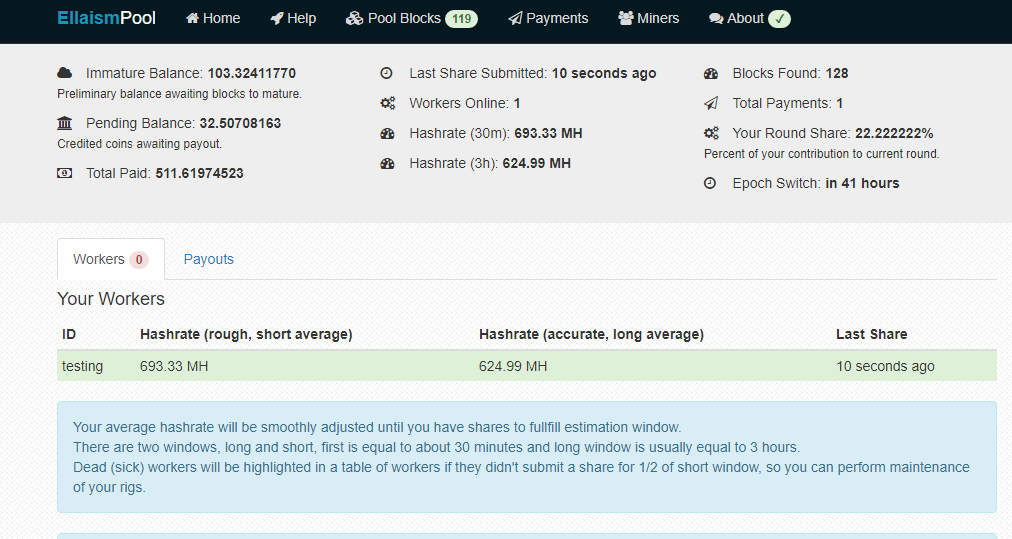Open the About page
Screen dimensions: 1012x539
coord(749,18)
